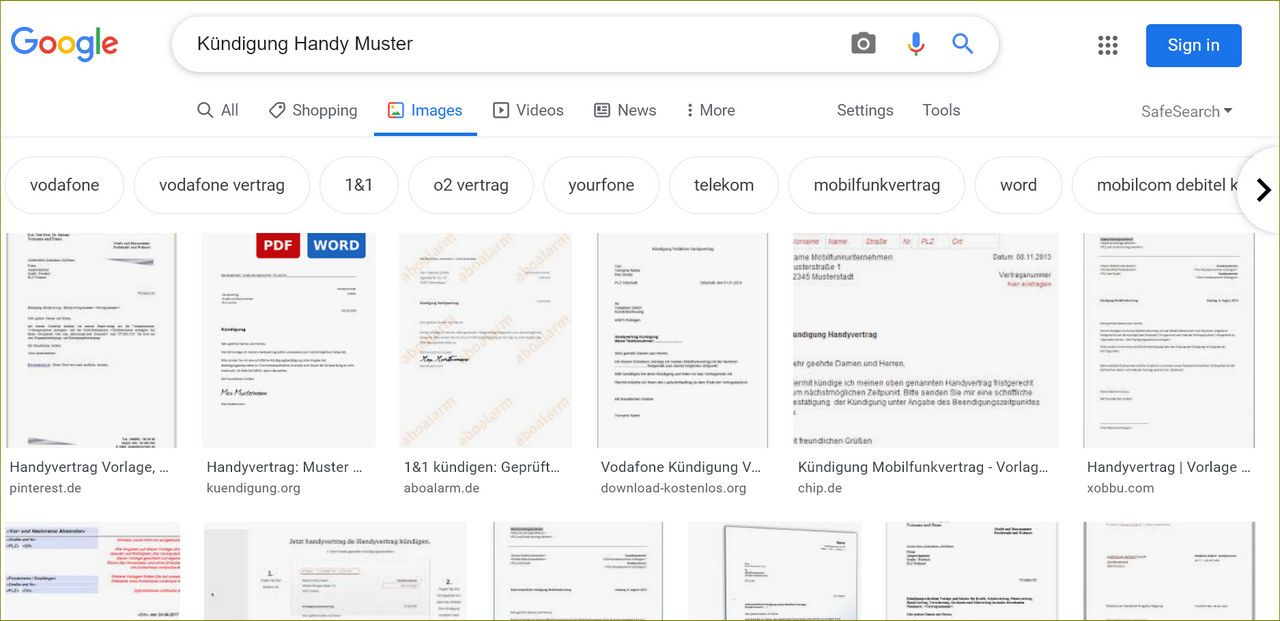Screen dimensions: 1280x621
Task: Open the Vodafone Kündigung letter thumbnail
Action: 682,340
